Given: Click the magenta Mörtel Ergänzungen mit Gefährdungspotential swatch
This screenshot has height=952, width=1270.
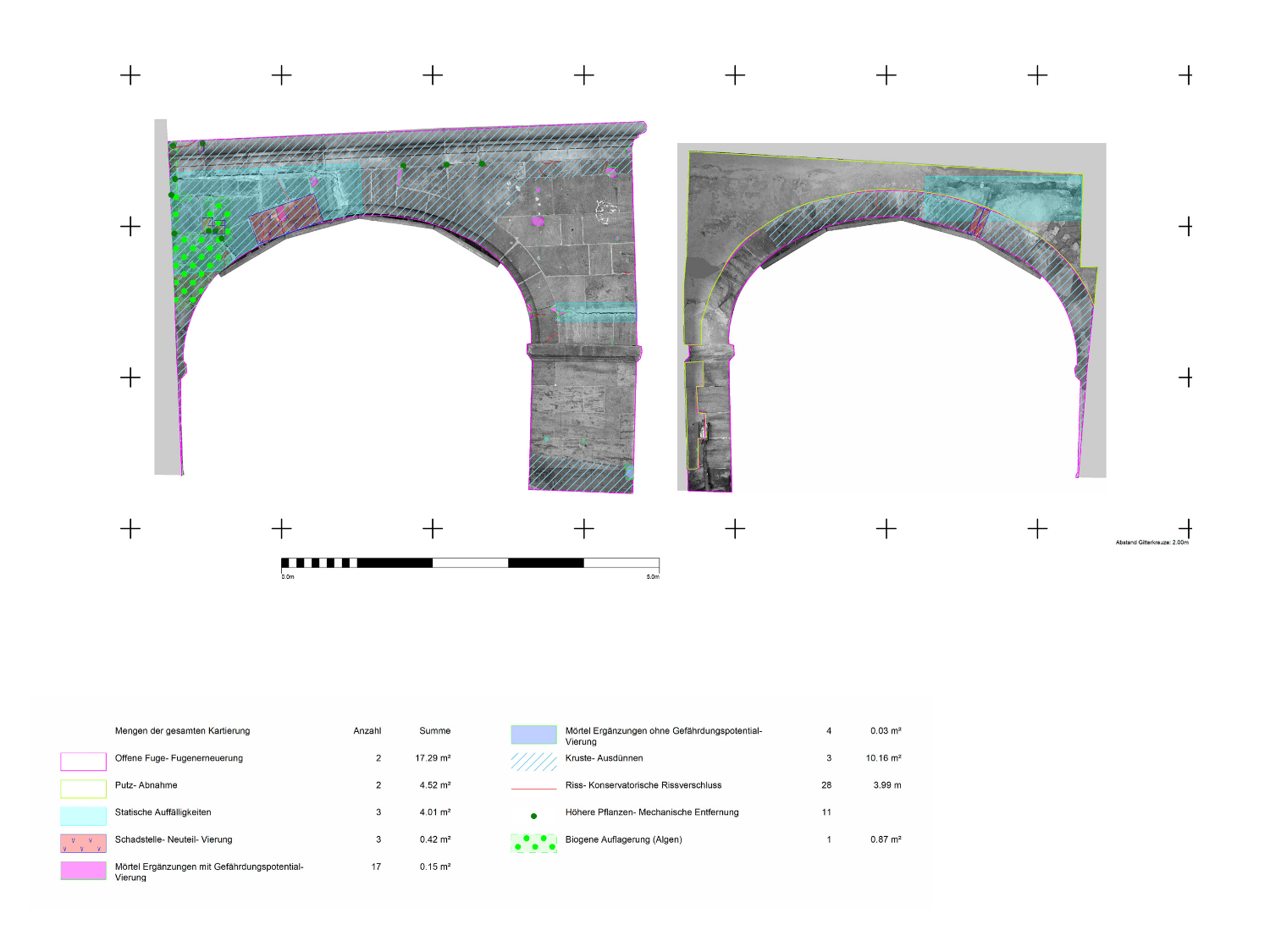Looking at the screenshot, I should [83, 870].
